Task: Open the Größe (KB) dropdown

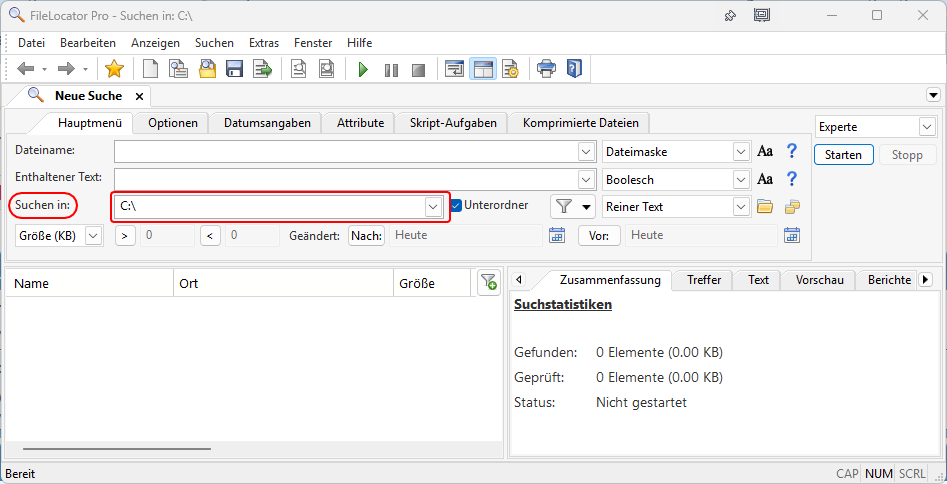Action: (93, 236)
